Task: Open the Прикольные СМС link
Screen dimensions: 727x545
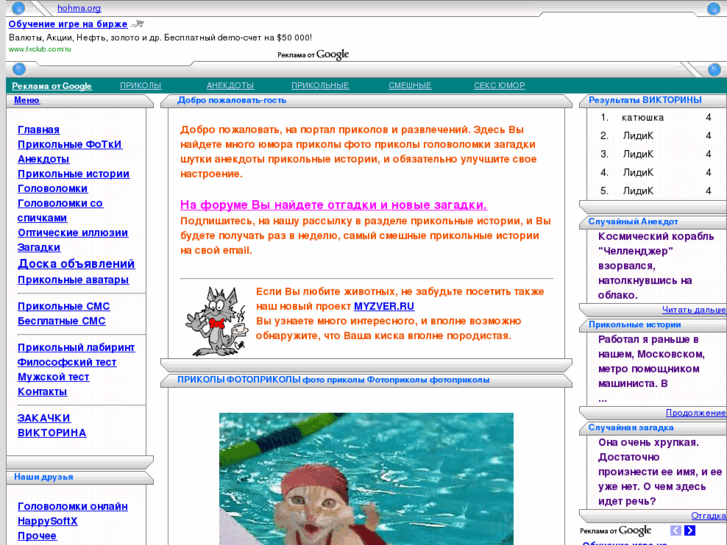Action: [64, 307]
